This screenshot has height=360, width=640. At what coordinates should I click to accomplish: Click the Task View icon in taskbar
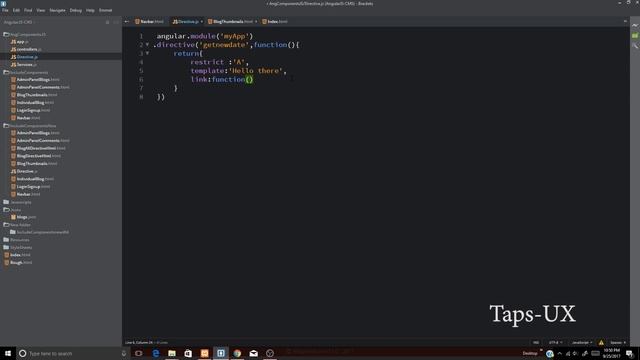(x=138, y=353)
